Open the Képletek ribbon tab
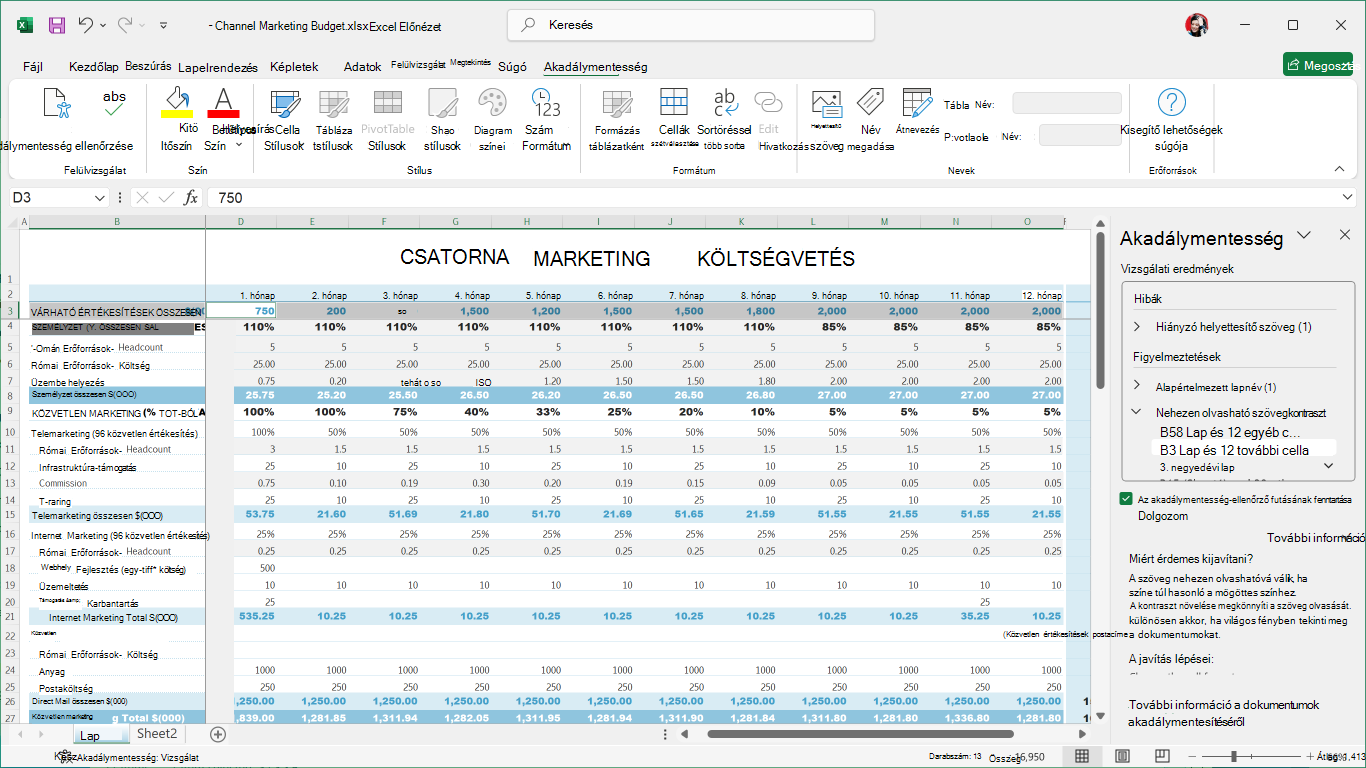This screenshot has width=1366, height=768. click(294, 67)
